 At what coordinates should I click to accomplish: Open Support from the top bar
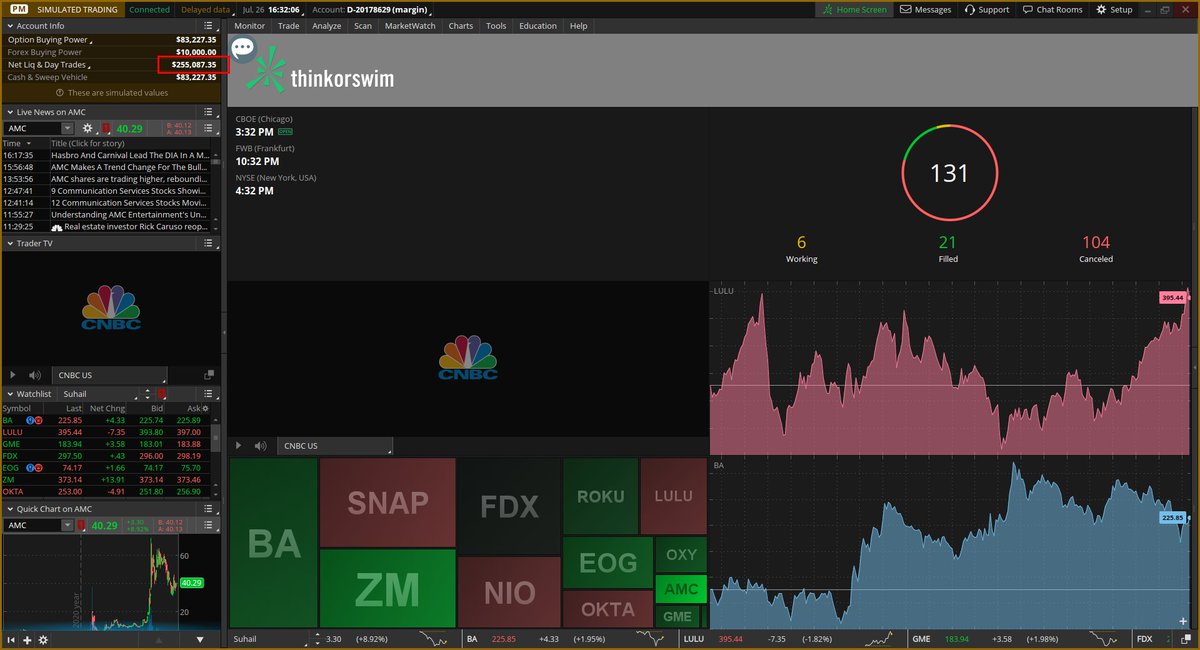(986, 9)
